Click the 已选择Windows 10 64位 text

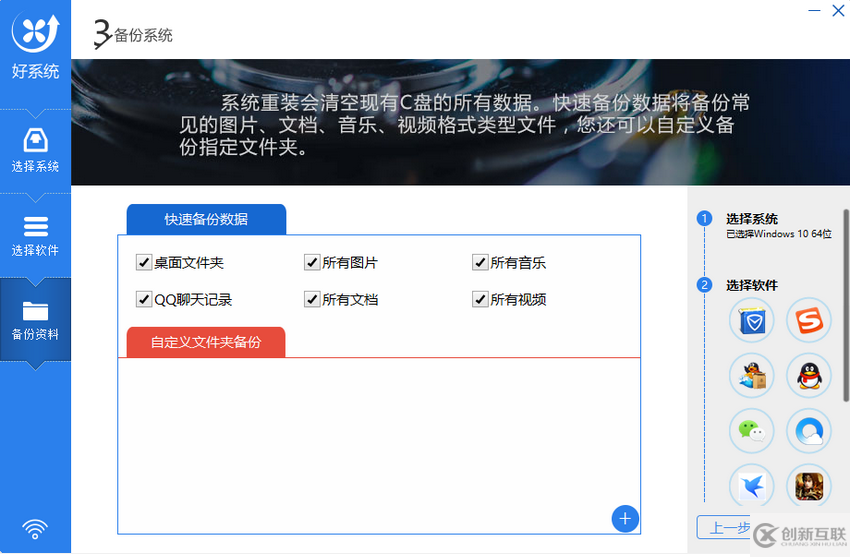(779, 234)
